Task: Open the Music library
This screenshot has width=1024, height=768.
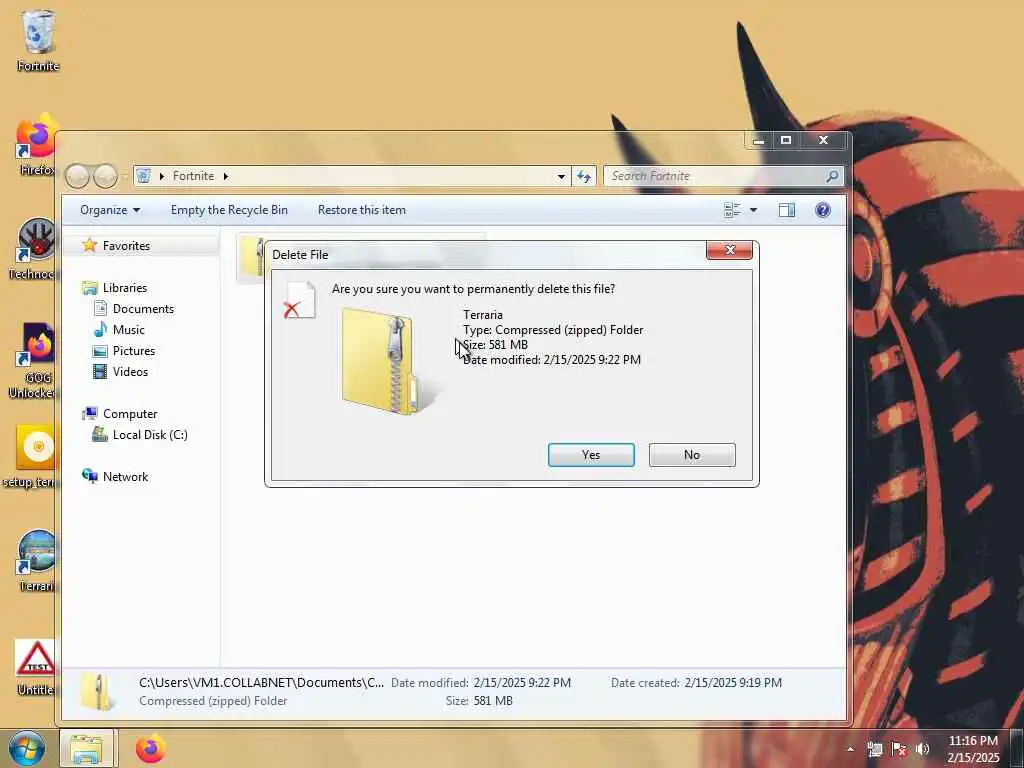Action: click(x=129, y=329)
